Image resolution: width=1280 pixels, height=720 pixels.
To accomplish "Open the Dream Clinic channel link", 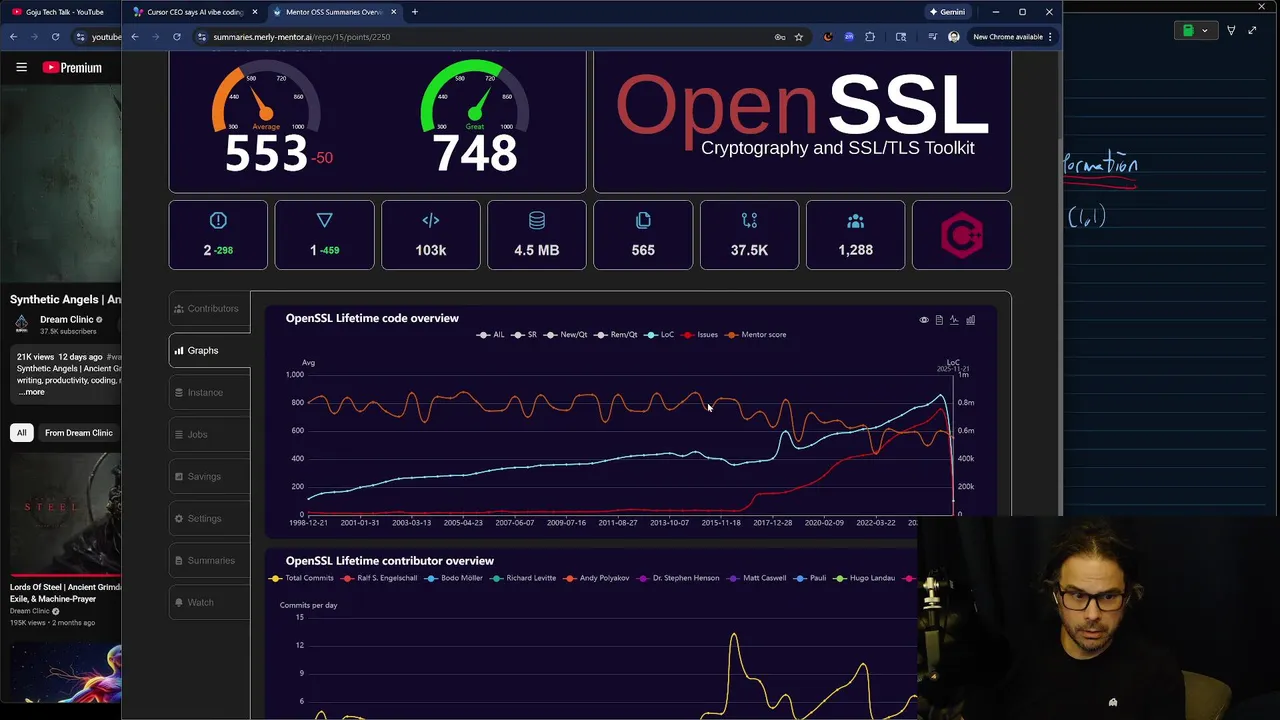I will click(x=66, y=320).
